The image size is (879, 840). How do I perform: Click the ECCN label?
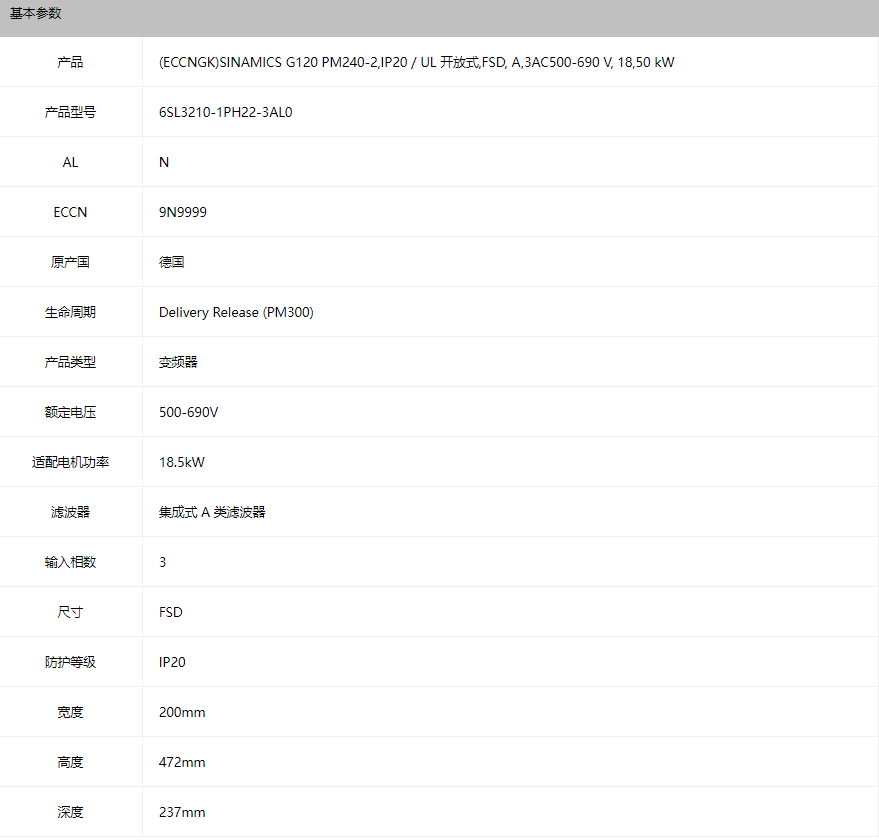[70, 212]
